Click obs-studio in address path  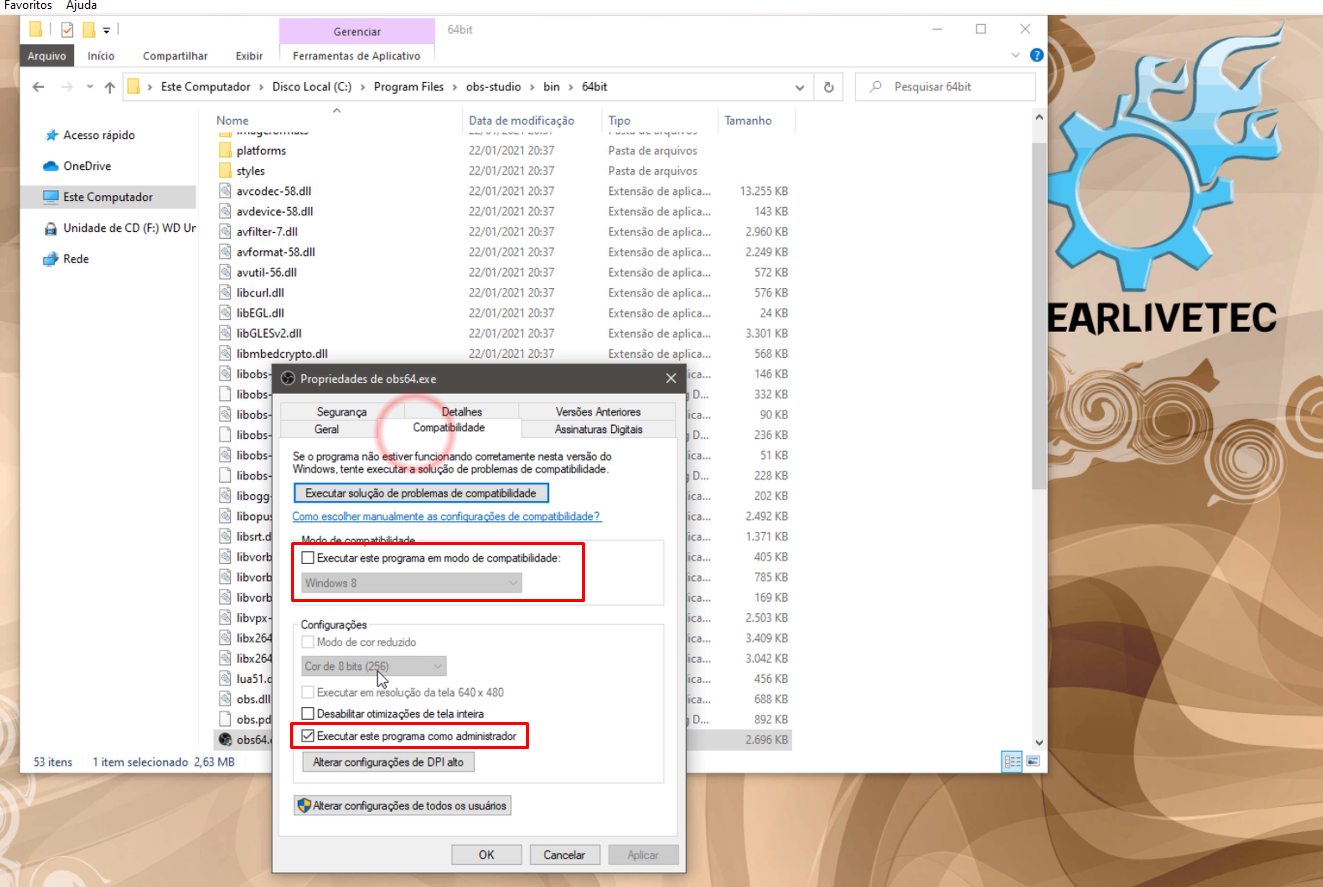(x=494, y=87)
